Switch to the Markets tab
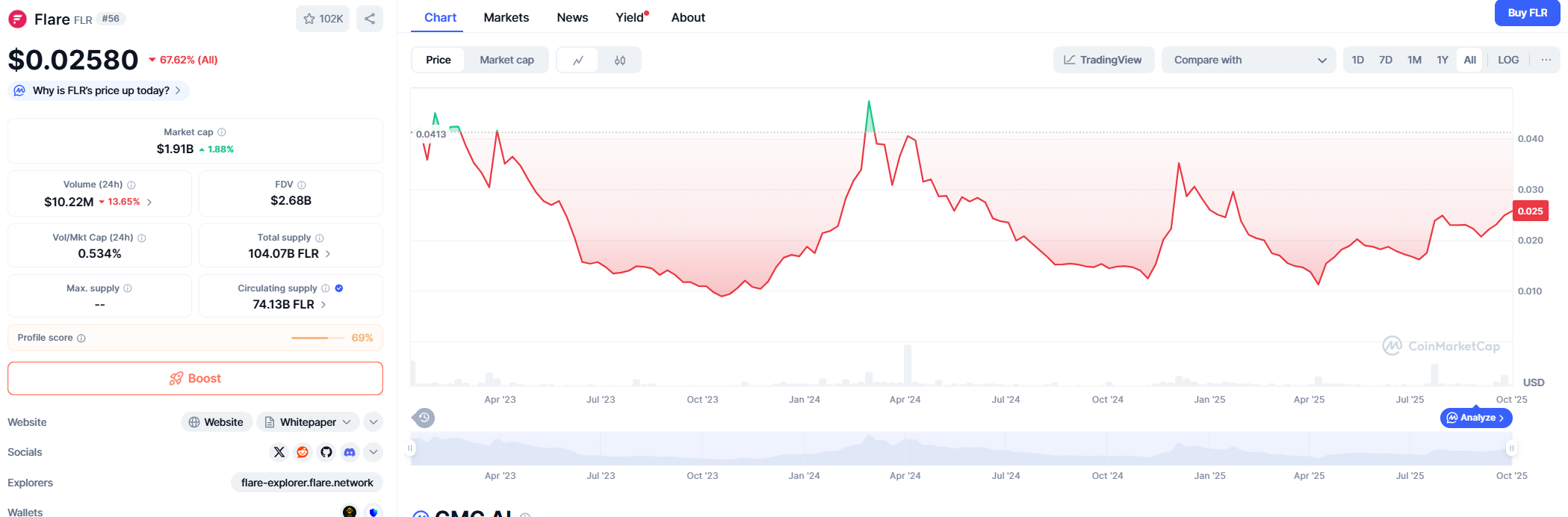 506,17
